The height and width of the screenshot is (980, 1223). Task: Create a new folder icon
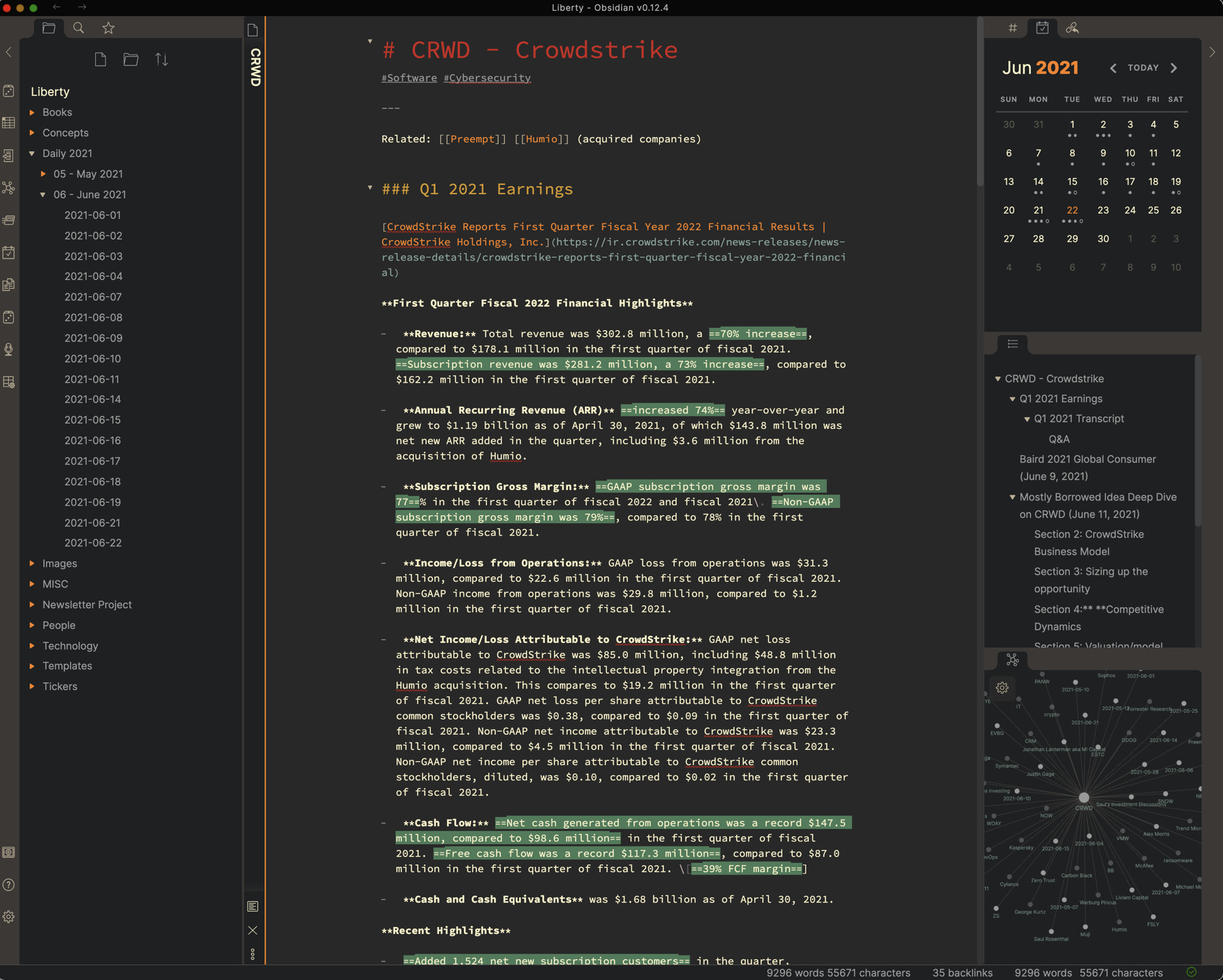point(131,60)
